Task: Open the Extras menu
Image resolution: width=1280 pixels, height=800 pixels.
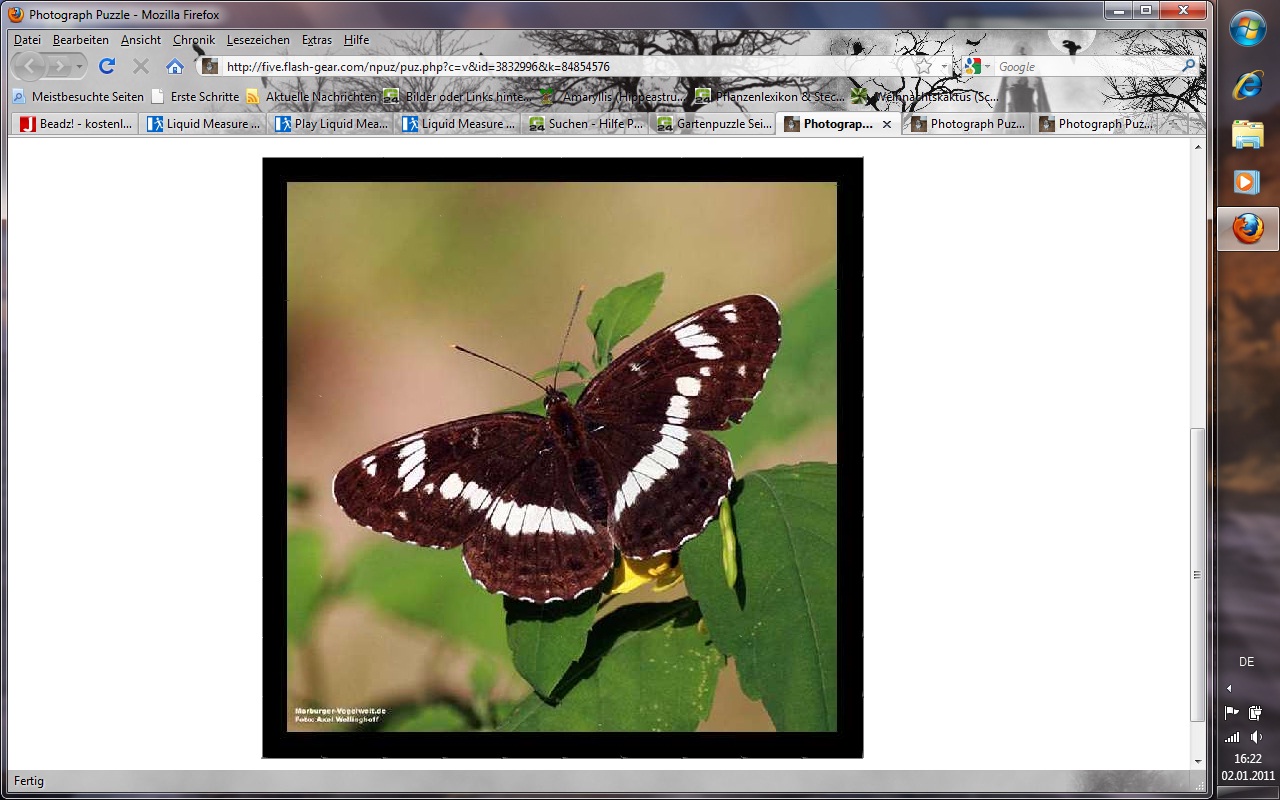Action: [x=317, y=40]
